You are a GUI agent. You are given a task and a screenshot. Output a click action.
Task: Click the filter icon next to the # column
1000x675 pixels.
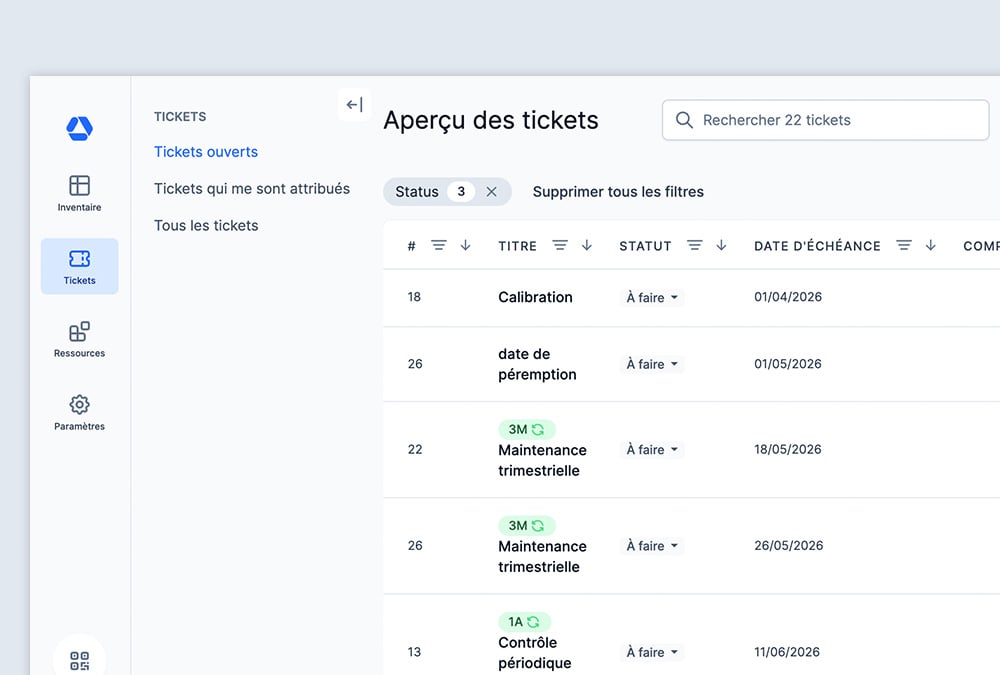pyautogui.click(x=438, y=245)
